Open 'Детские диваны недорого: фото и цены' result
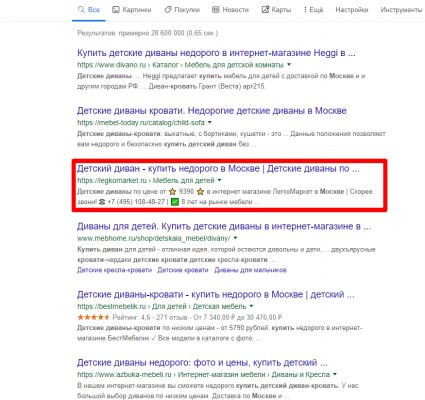This screenshot has width=425, height=400. [202, 363]
